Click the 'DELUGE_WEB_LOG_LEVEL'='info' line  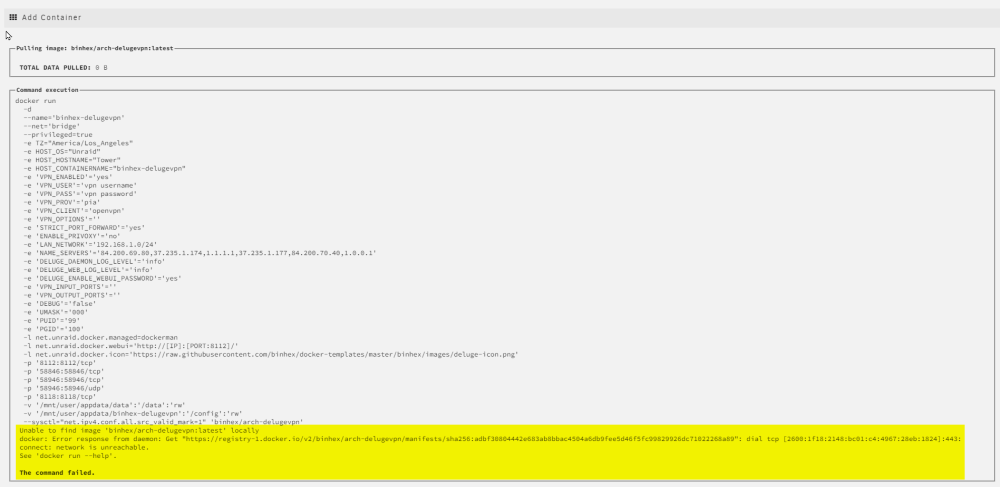[x=89, y=269]
